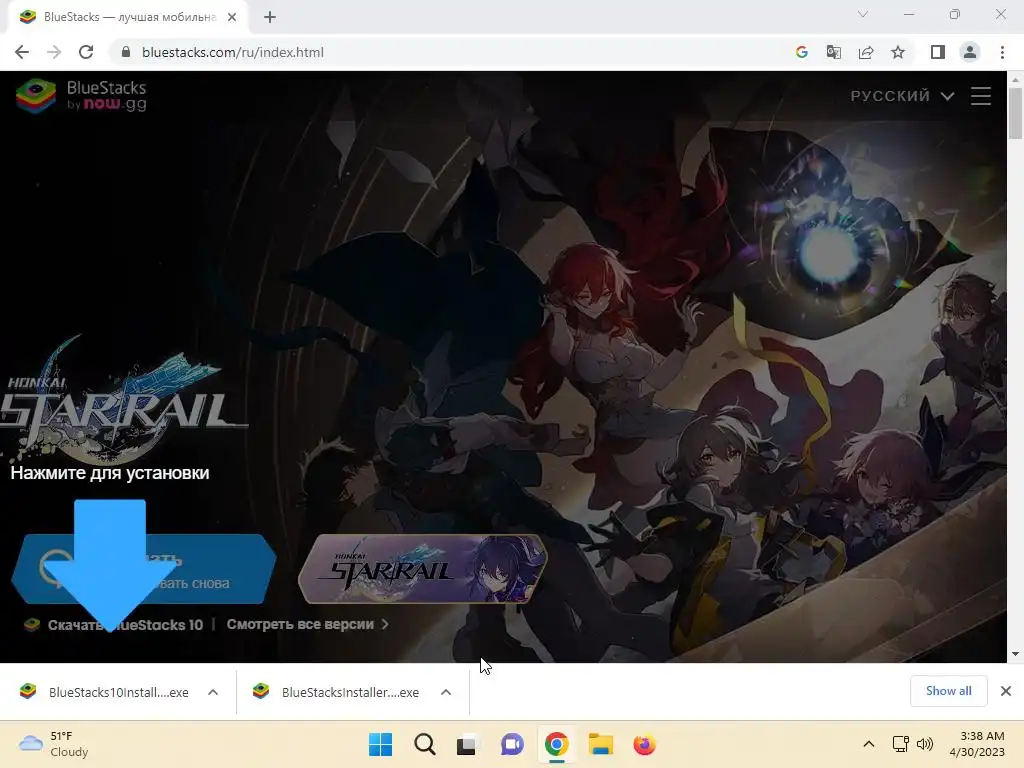The width and height of the screenshot is (1024, 768).
Task: Click the blue BlueStacks download button
Action: 144,569
